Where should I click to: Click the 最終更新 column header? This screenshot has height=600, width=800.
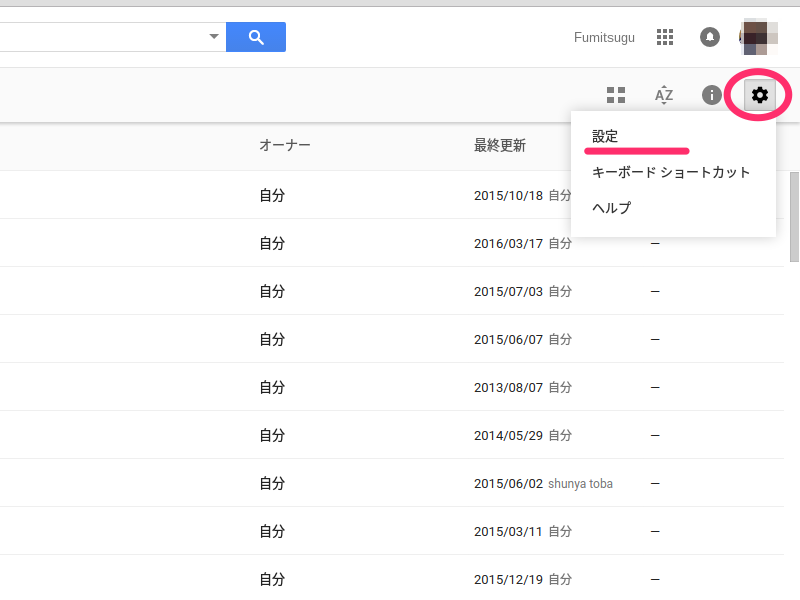coord(500,146)
